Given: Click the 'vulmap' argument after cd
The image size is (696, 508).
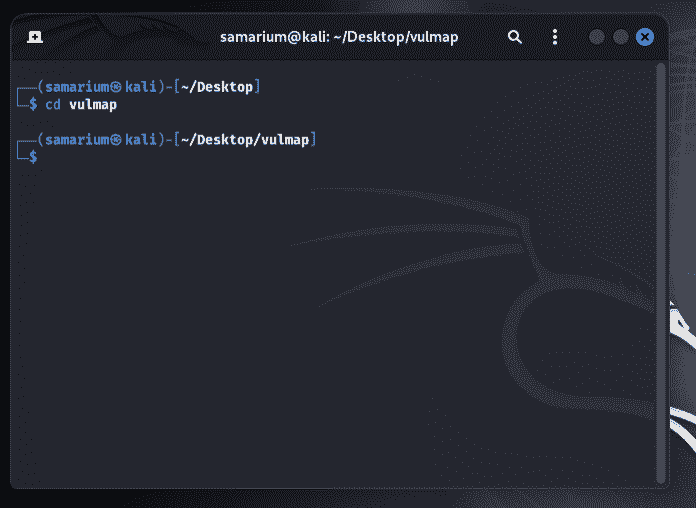Looking at the screenshot, I should pyautogui.click(x=93, y=105).
